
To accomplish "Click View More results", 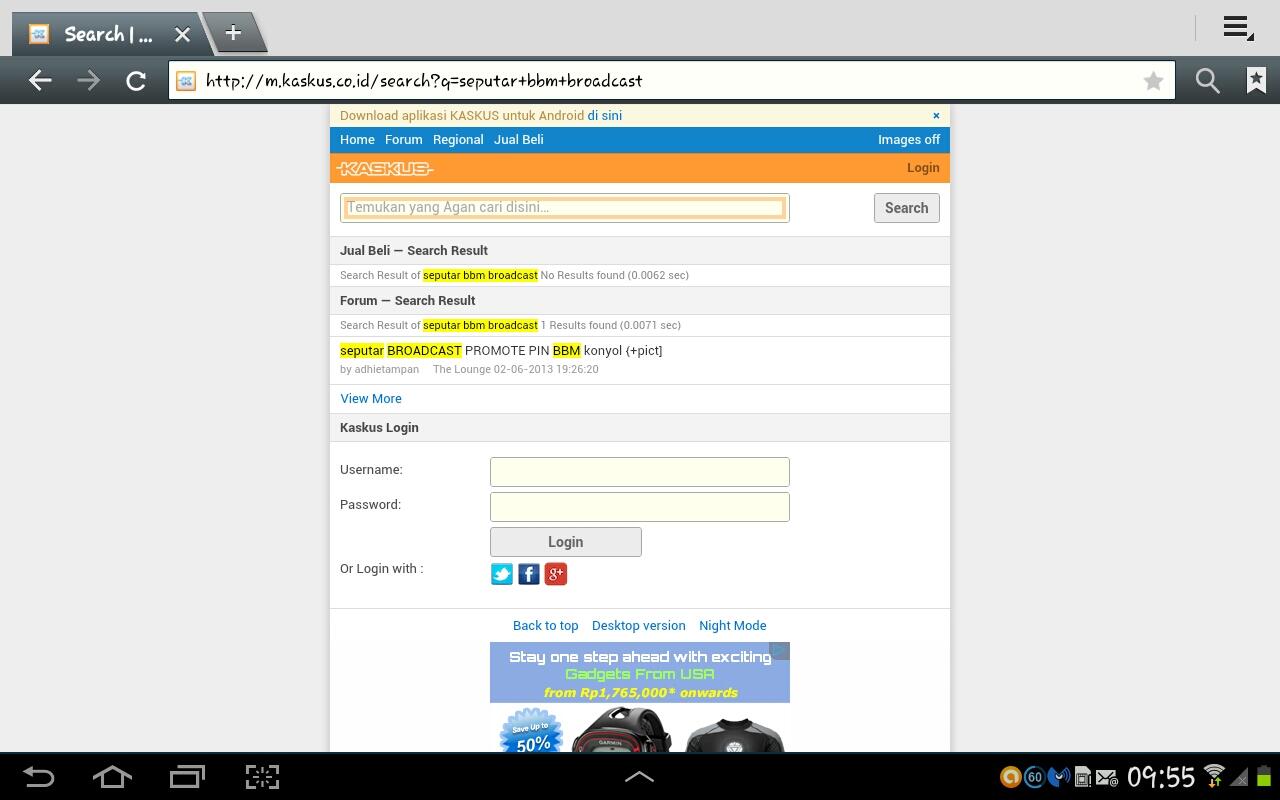I will [371, 398].
